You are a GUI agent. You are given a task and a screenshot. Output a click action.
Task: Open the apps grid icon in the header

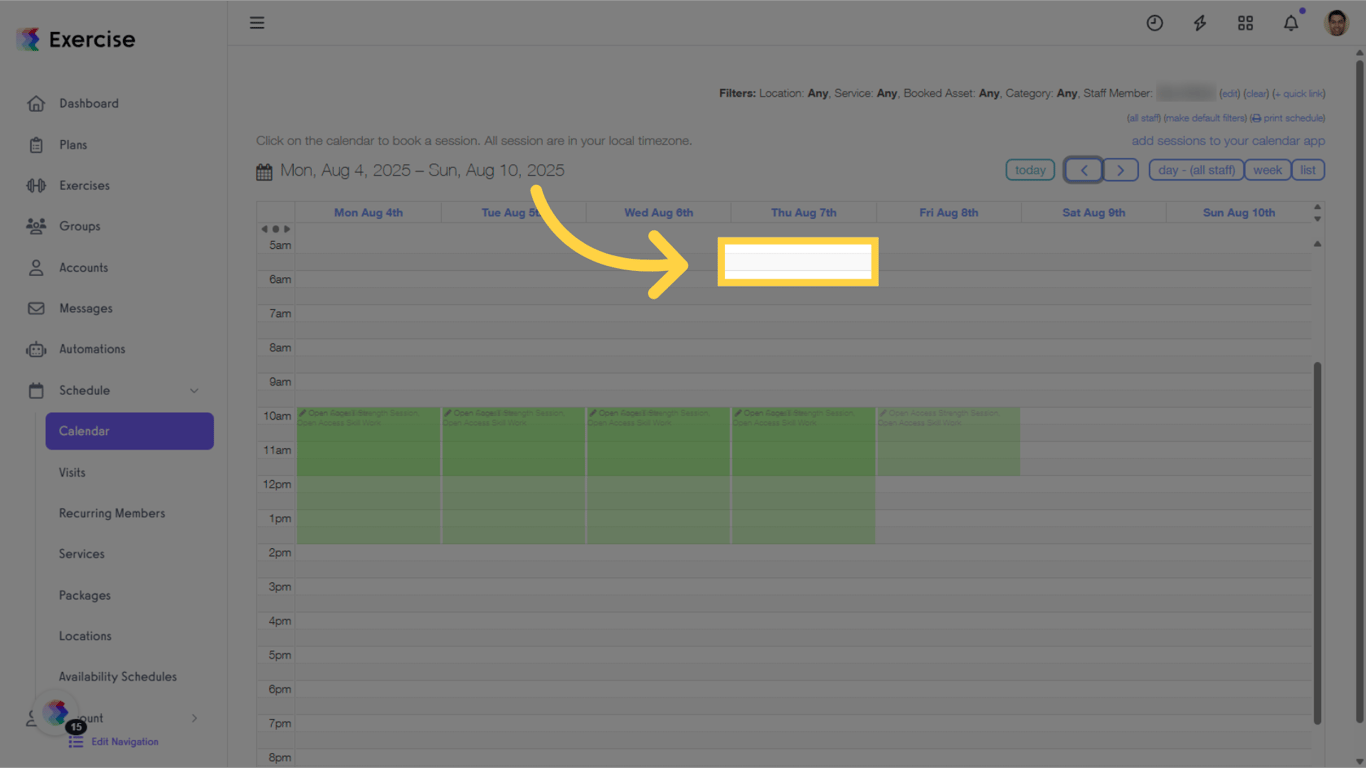click(1245, 22)
